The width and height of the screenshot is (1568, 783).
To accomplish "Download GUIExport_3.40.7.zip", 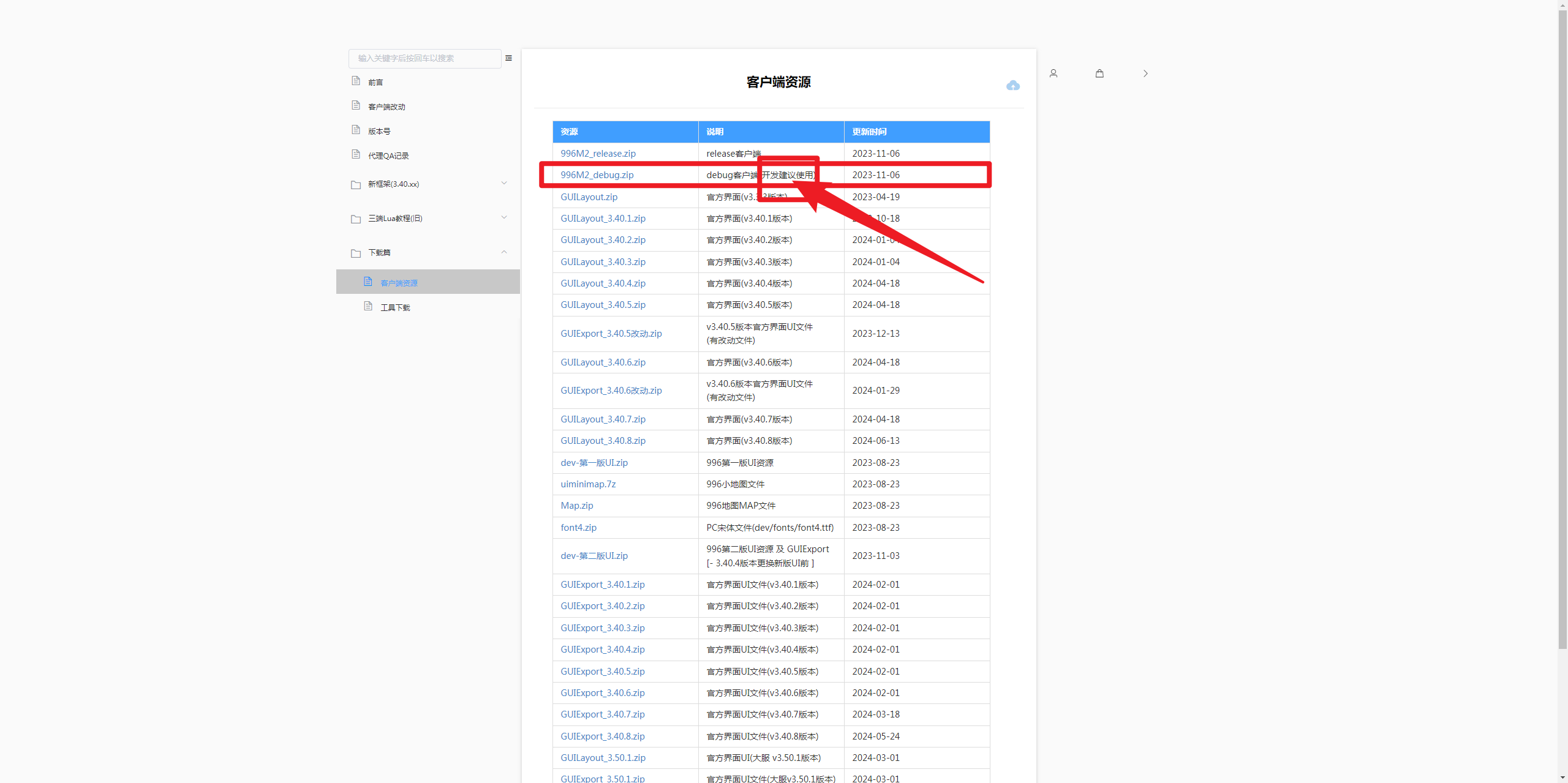I will coord(603,714).
